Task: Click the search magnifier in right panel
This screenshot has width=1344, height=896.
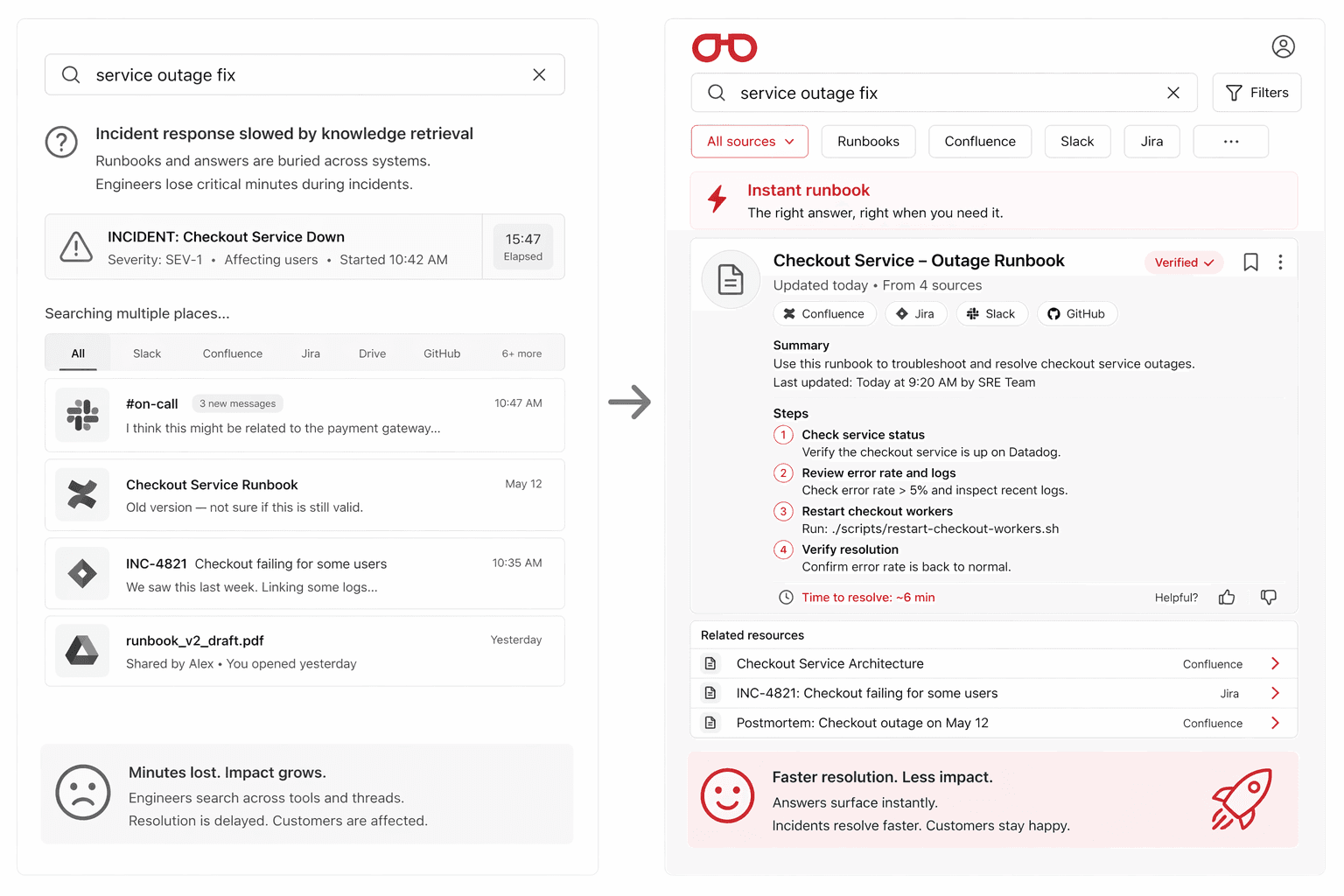Action: pos(717,93)
